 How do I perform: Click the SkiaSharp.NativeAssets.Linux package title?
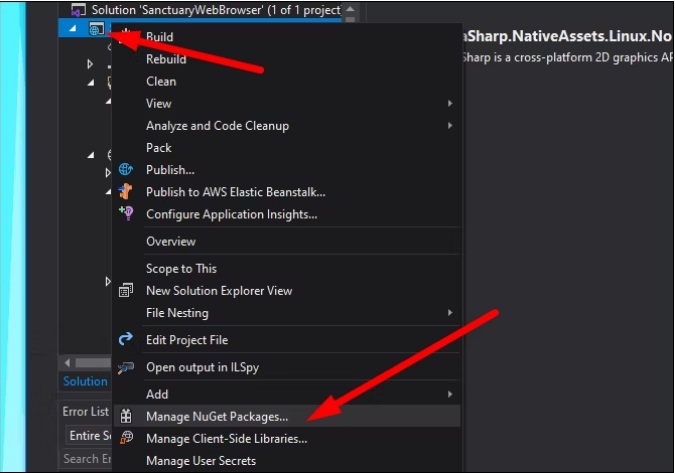(x=567, y=36)
